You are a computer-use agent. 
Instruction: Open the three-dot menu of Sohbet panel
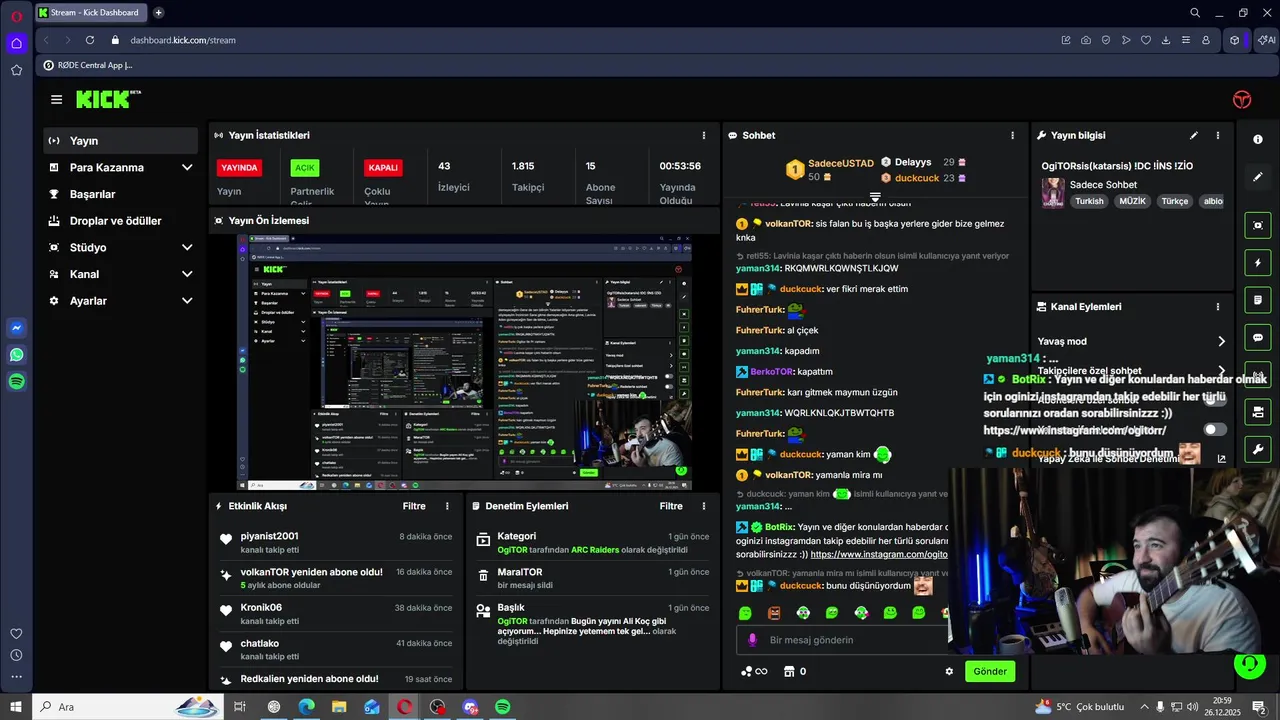1012,135
